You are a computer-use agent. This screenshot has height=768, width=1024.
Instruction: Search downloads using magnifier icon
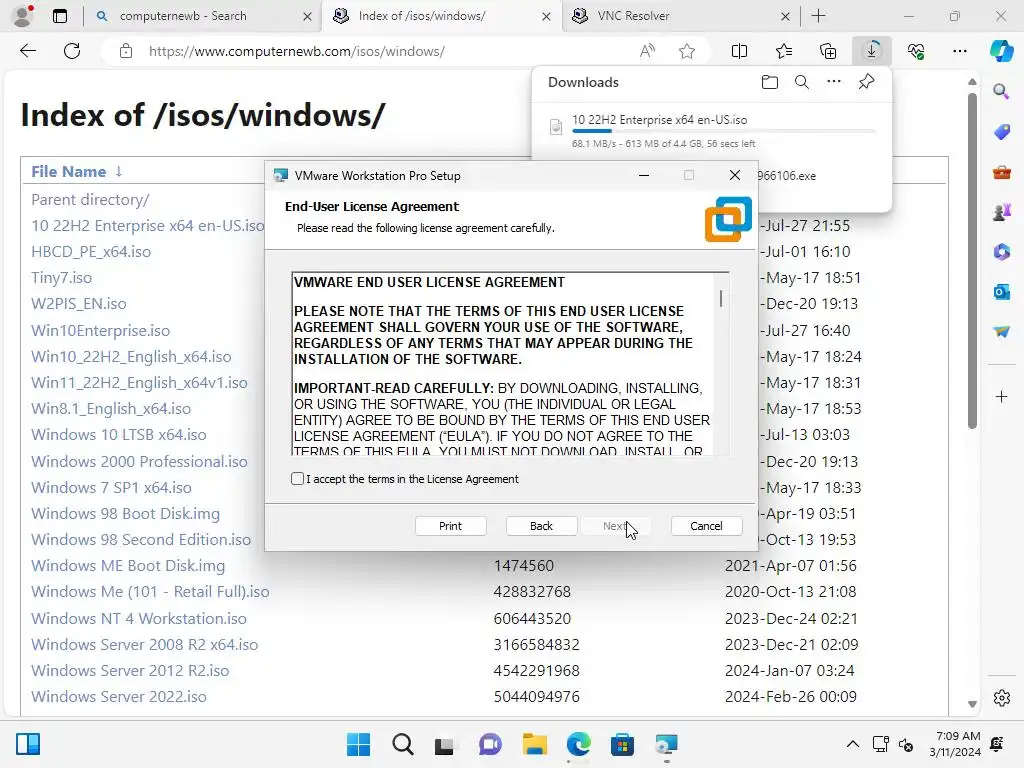tap(801, 82)
